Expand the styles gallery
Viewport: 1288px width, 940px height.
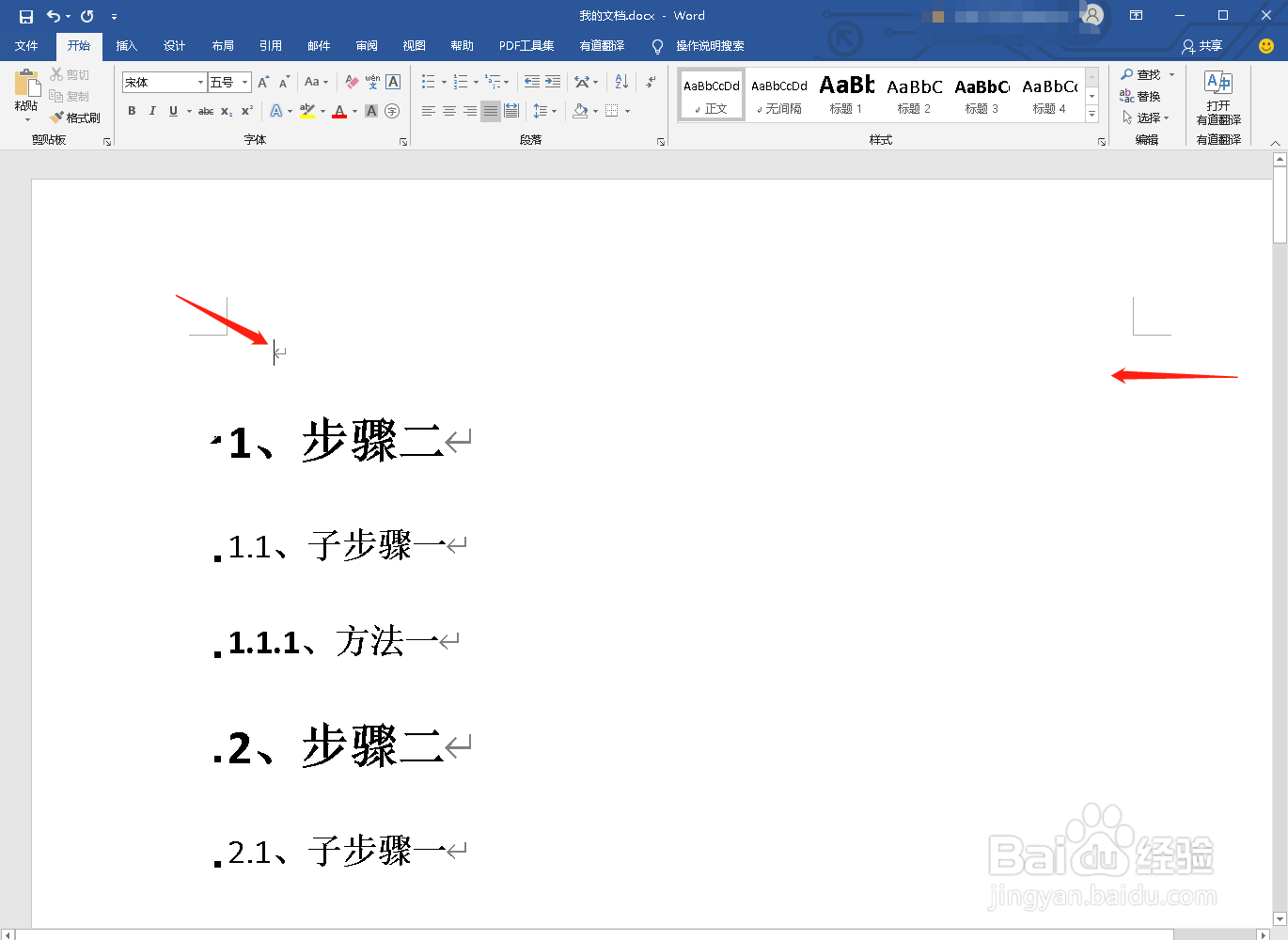tap(1092, 115)
